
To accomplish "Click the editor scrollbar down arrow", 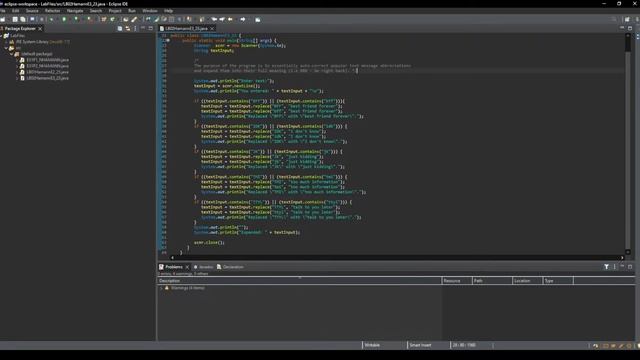I will 628,252.
